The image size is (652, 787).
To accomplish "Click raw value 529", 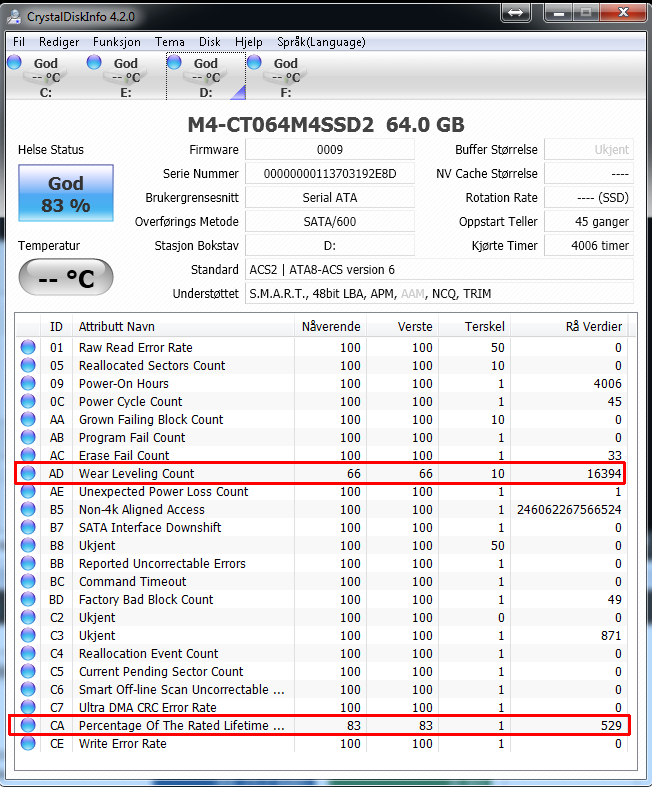I will pyautogui.click(x=611, y=726).
